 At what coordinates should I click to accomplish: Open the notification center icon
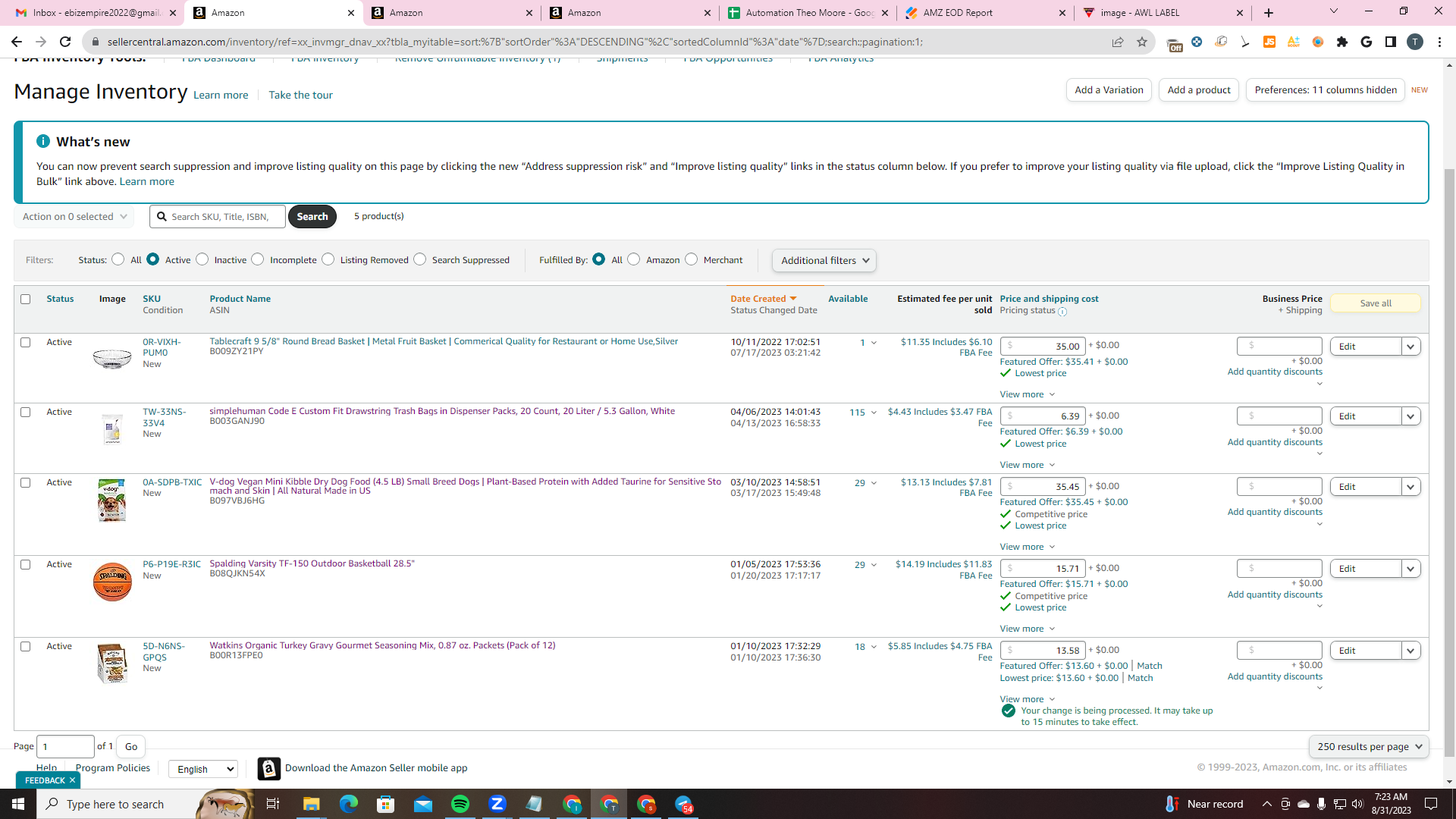tap(1432, 804)
